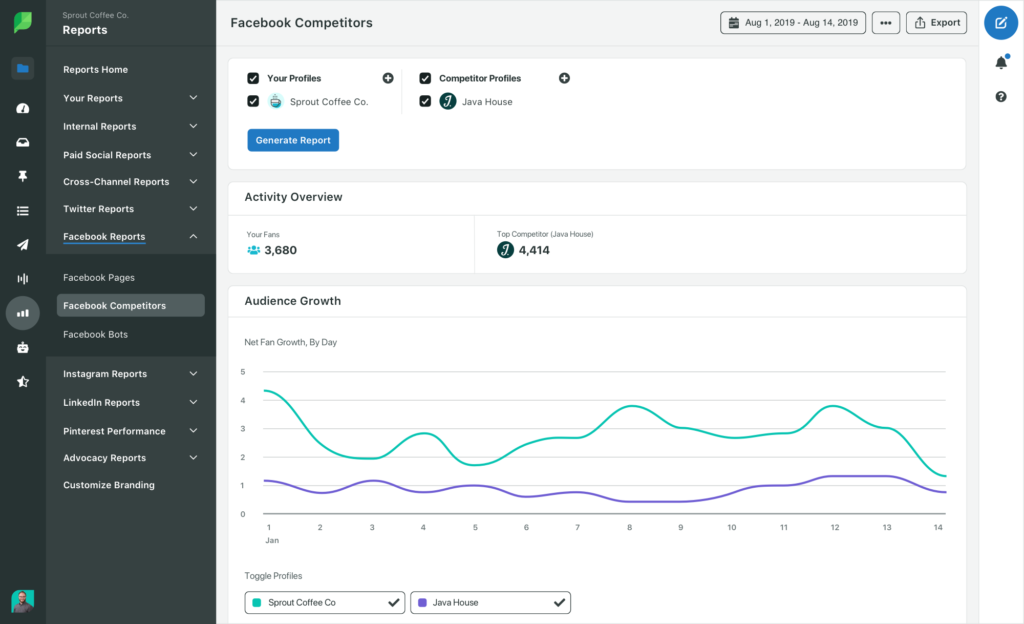Viewport: 1024px width, 624px height.
Task: Uncheck the Sprout Coffee Co. profile checkbox
Action: tap(254, 101)
